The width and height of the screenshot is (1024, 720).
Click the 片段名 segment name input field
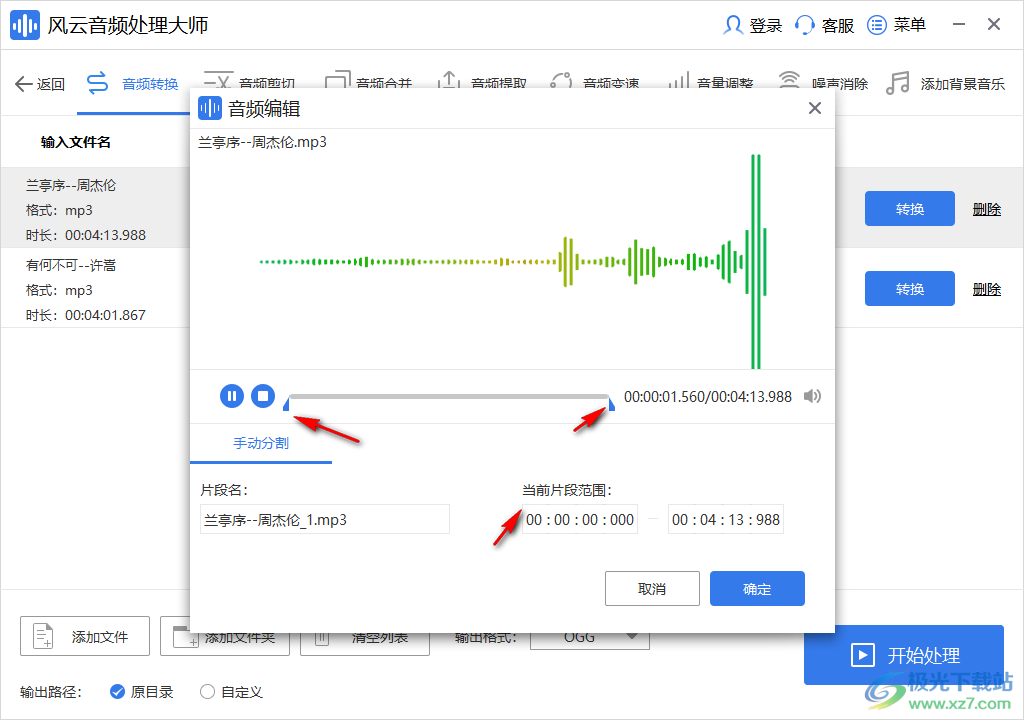click(x=324, y=519)
